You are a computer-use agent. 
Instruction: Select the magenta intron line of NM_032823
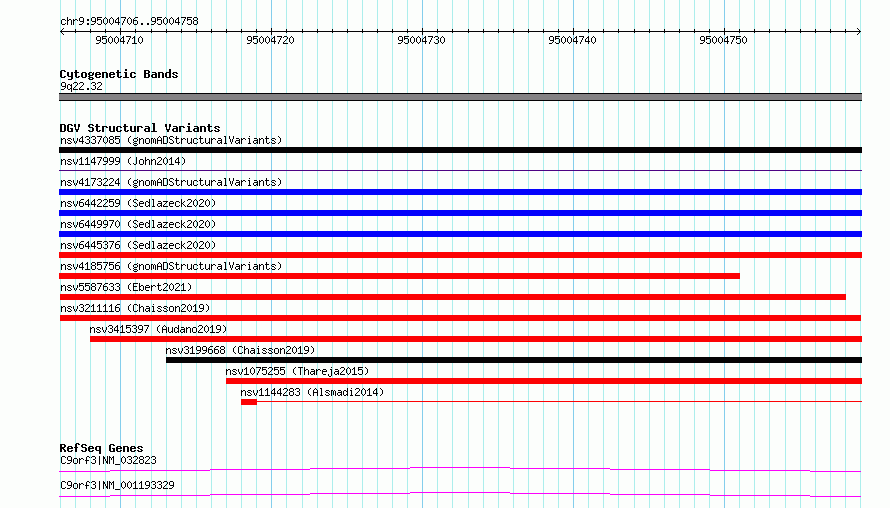(460, 469)
